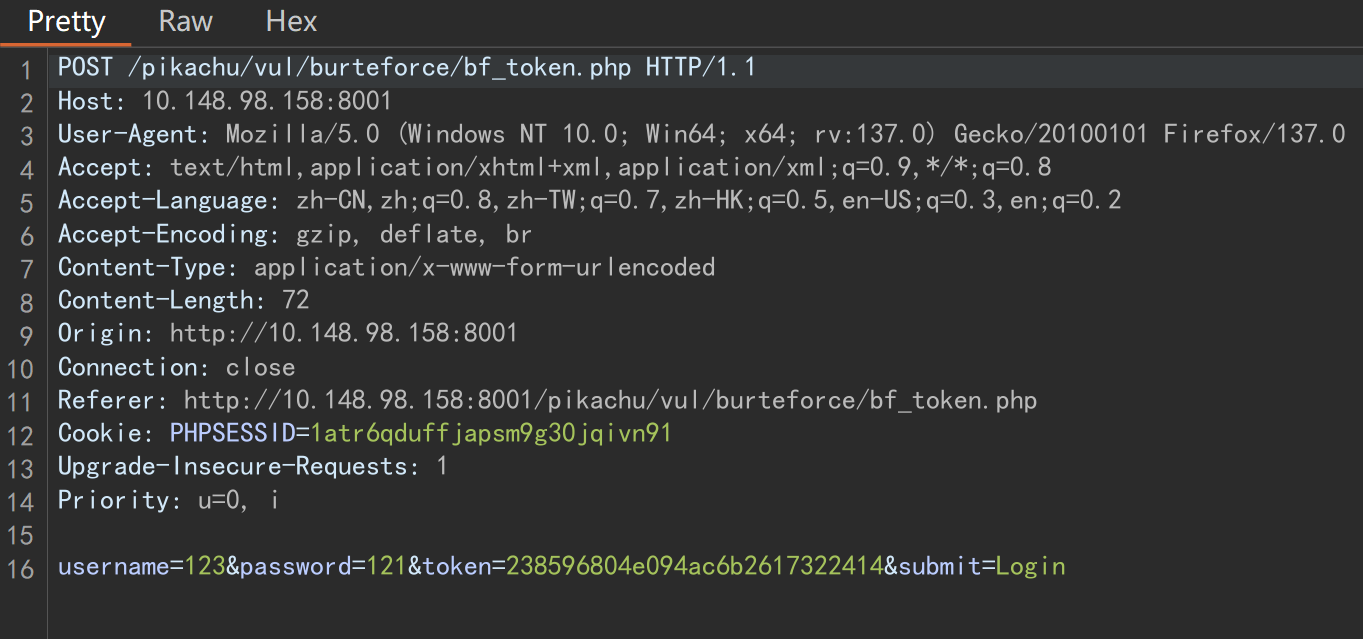This screenshot has height=639, width=1363.
Task: Click the Connection close value
Action: (260, 367)
